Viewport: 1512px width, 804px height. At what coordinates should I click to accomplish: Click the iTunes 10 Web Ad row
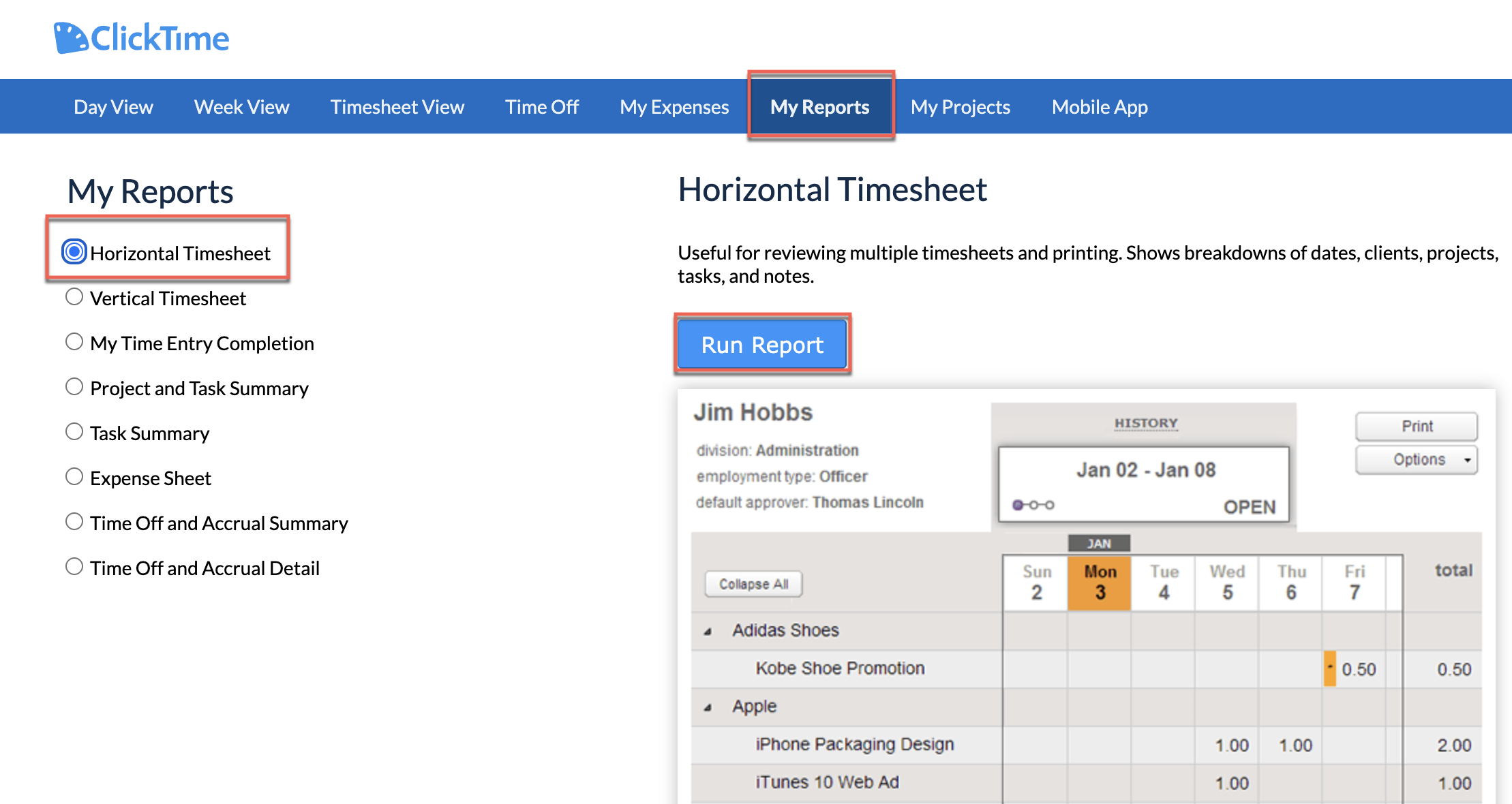1087,784
